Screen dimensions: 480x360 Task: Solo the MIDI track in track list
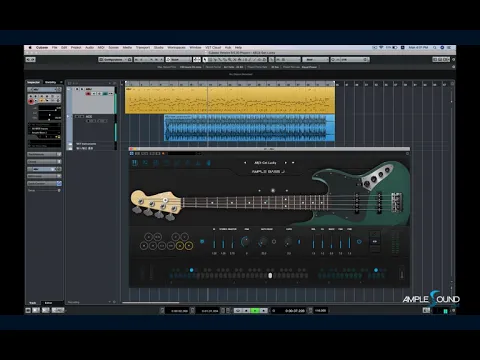(82, 89)
